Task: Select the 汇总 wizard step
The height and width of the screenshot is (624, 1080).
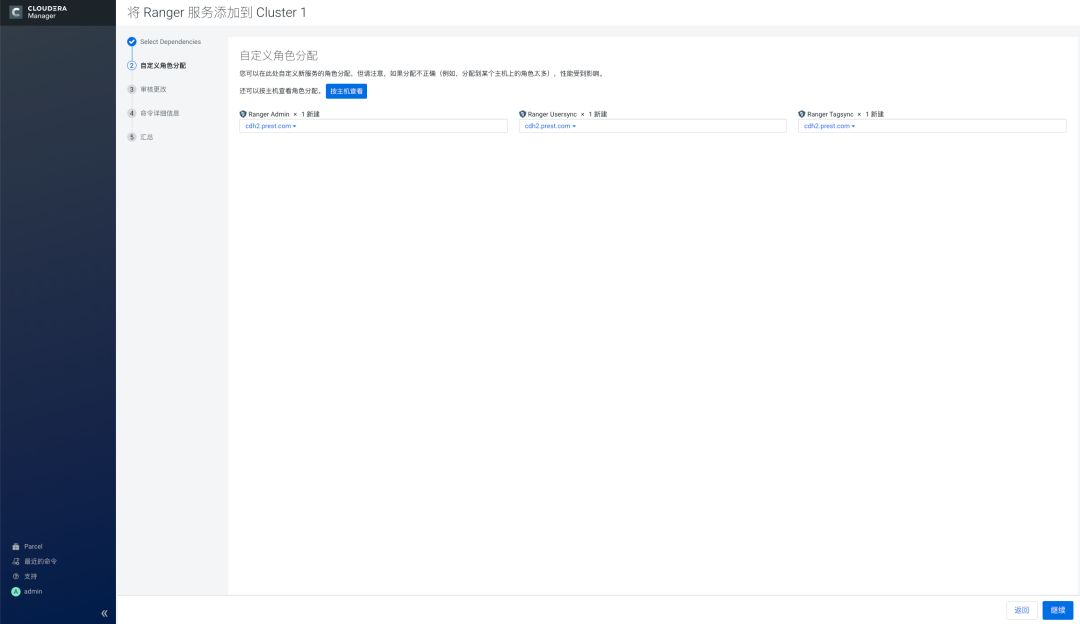Action: click(147, 137)
